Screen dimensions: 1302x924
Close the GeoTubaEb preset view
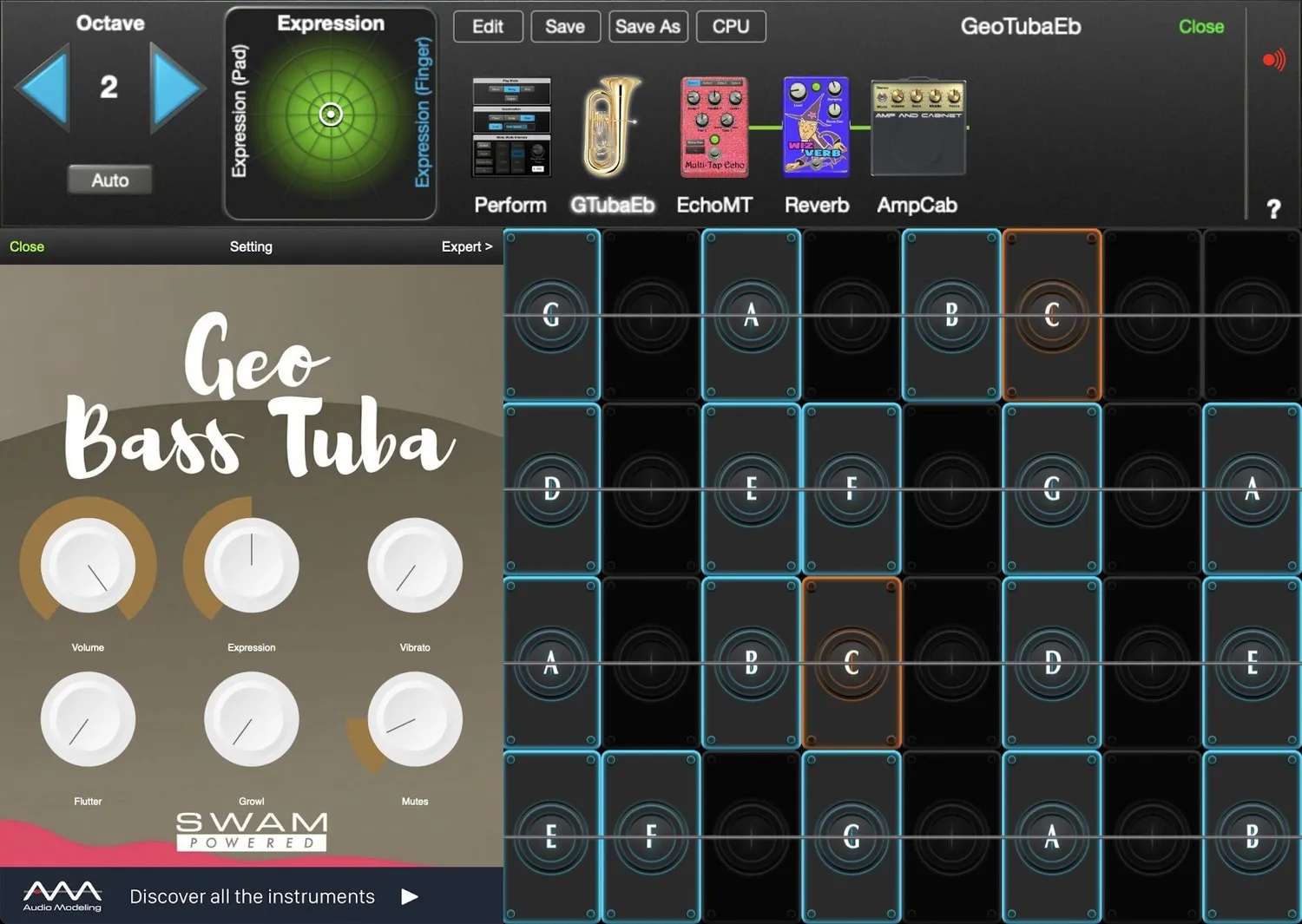(x=1201, y=27)
